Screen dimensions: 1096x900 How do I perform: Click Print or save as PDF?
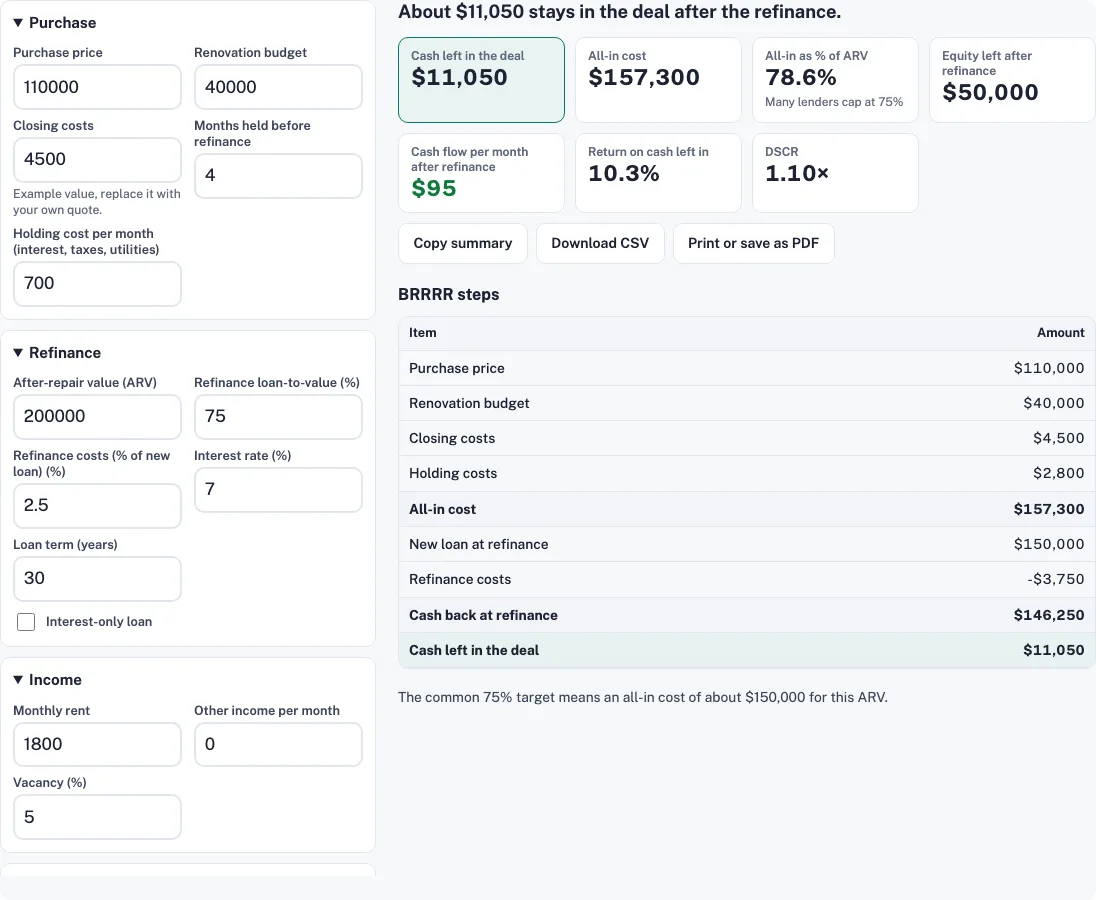pos(754,243)
